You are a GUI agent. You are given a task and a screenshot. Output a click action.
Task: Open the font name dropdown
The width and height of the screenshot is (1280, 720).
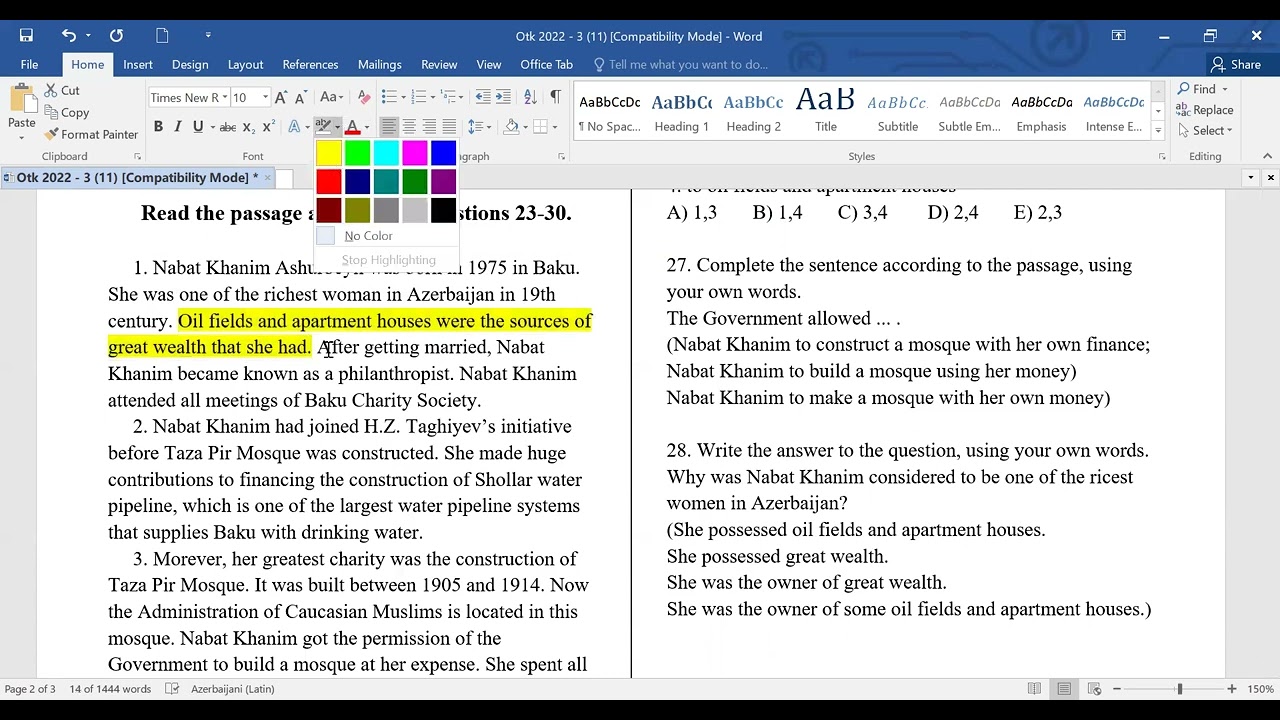pos(224,97)
